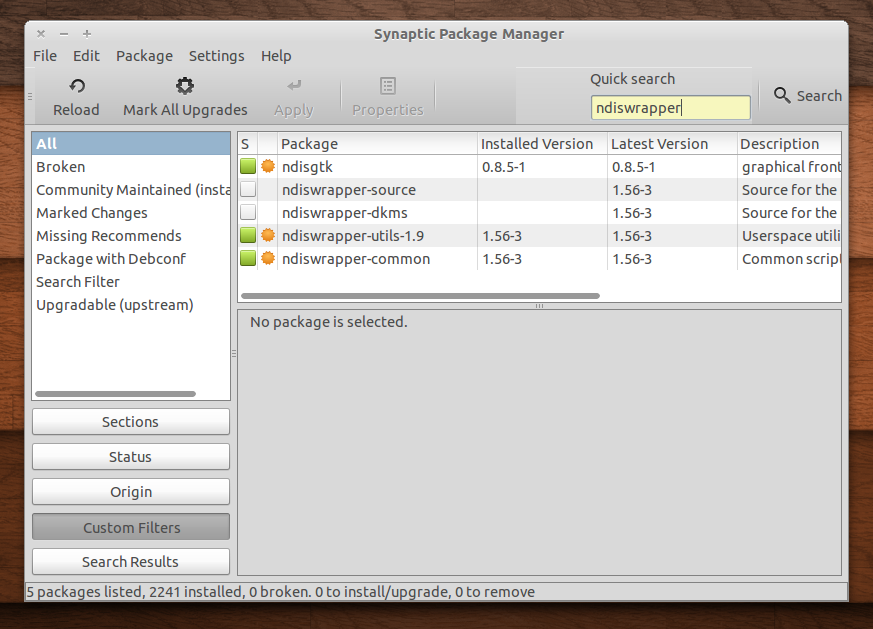The width and height of the screenshot is (873, 629).
Task: Switch the filter pane to Status
Action: click(131, 457)
